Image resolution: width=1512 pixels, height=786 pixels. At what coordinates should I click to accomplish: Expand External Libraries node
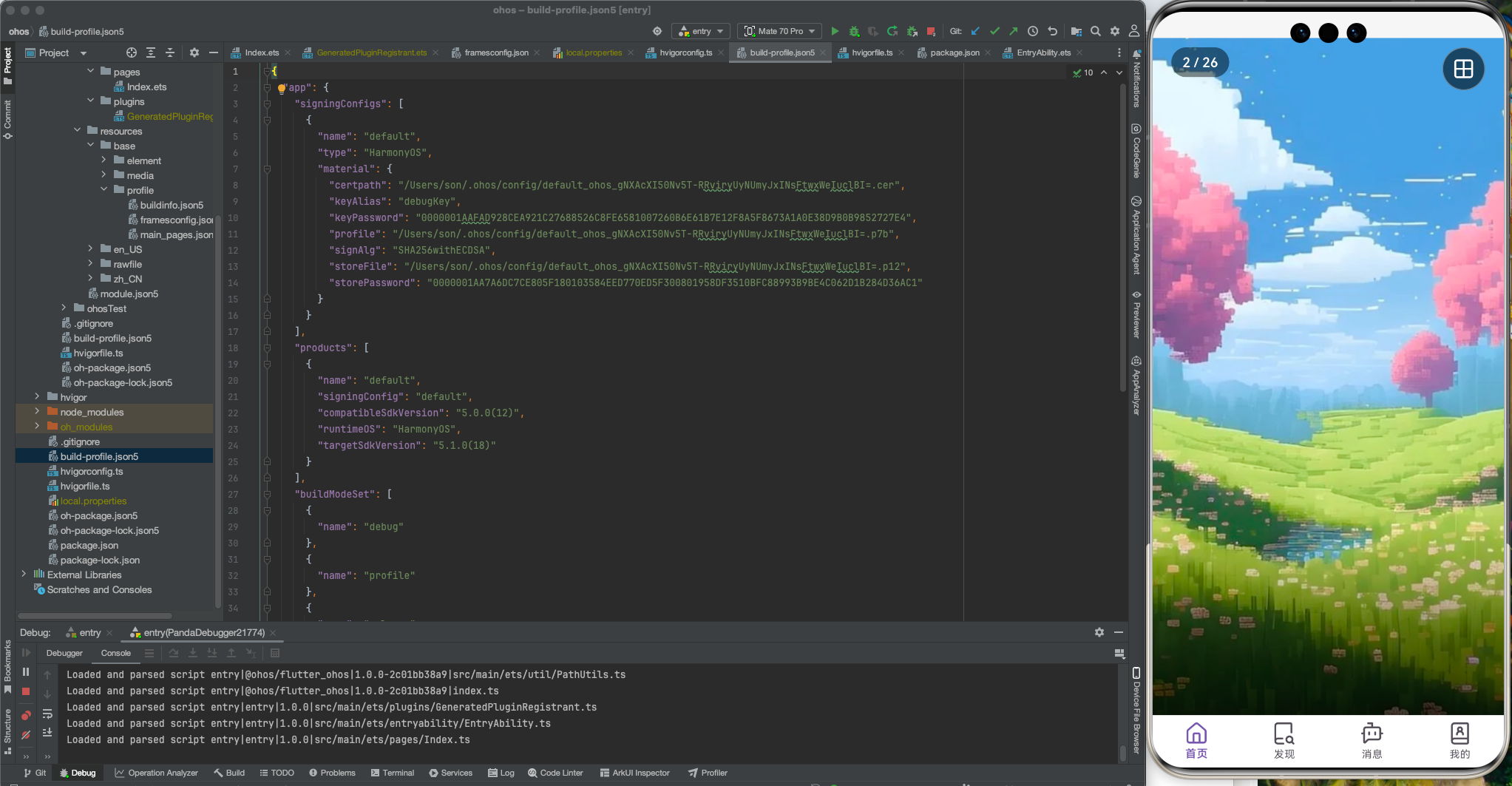[x=24, y=574]
